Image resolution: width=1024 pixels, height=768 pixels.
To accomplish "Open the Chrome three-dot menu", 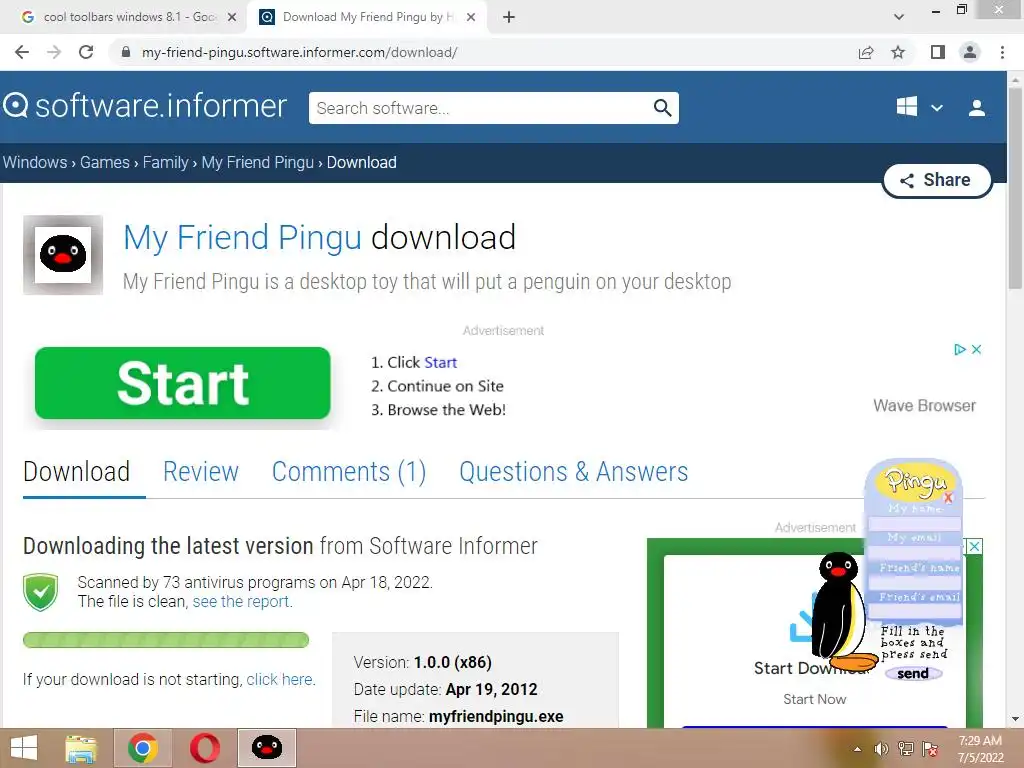I will point(1002,52).
